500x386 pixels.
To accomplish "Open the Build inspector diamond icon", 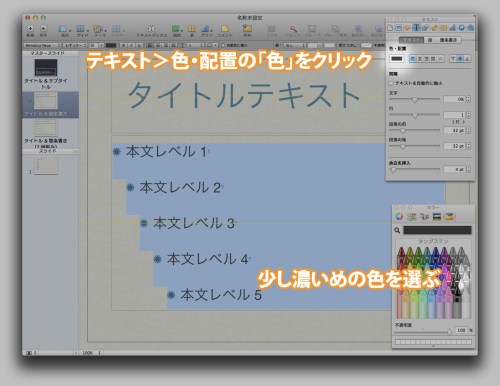I will click(407, 28).
